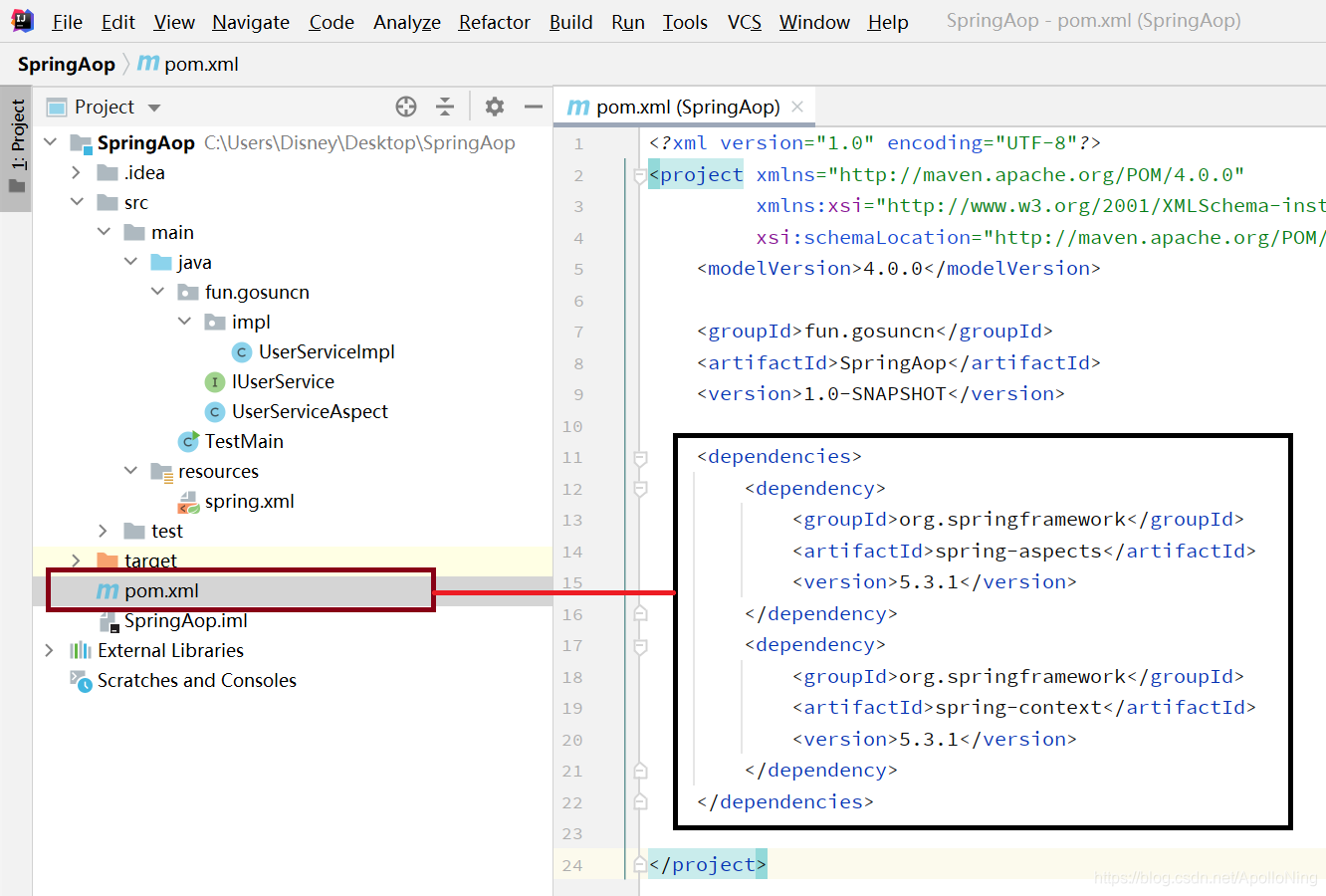Close the pom.xml editor tab

797,107
